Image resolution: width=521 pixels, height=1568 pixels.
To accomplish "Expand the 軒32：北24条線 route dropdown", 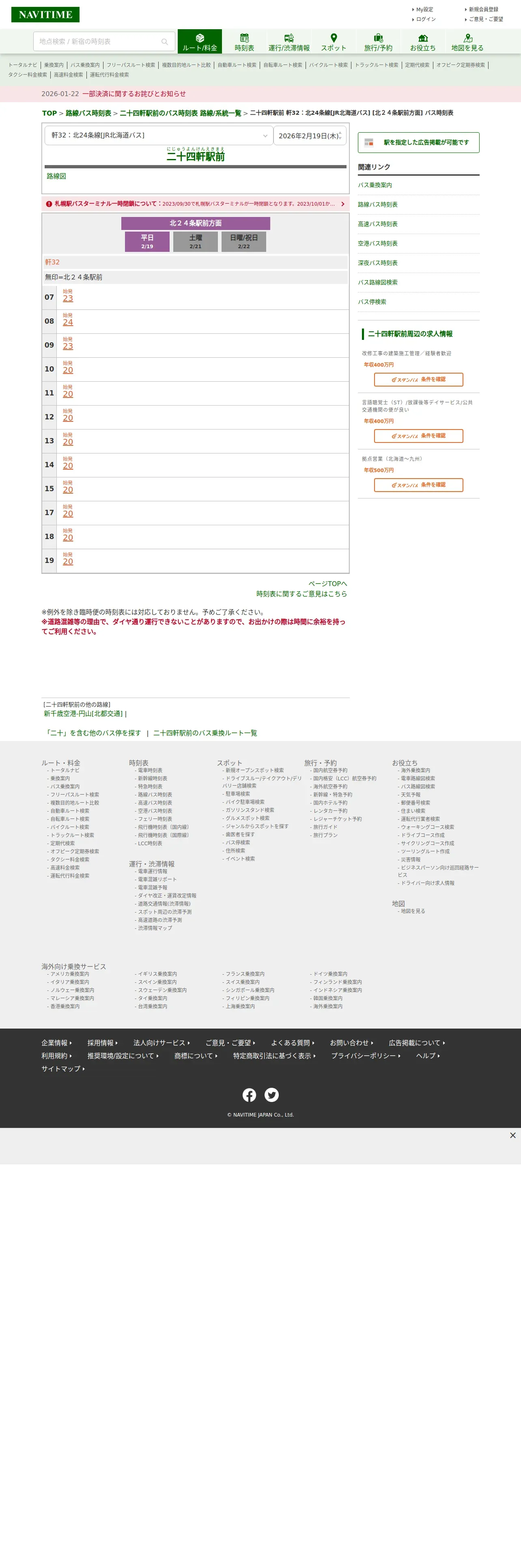I will pyautogui.click(x=159, y=135).
